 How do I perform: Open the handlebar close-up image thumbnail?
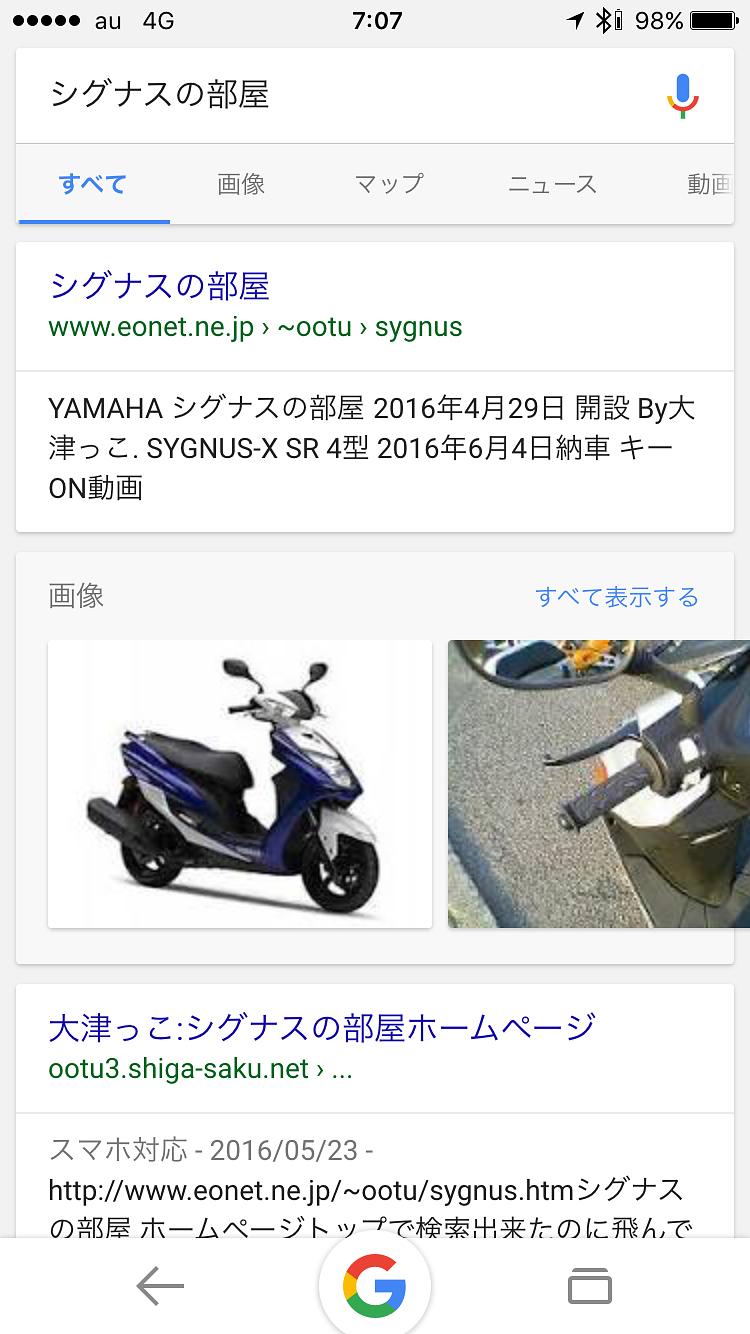click(598, 784)
